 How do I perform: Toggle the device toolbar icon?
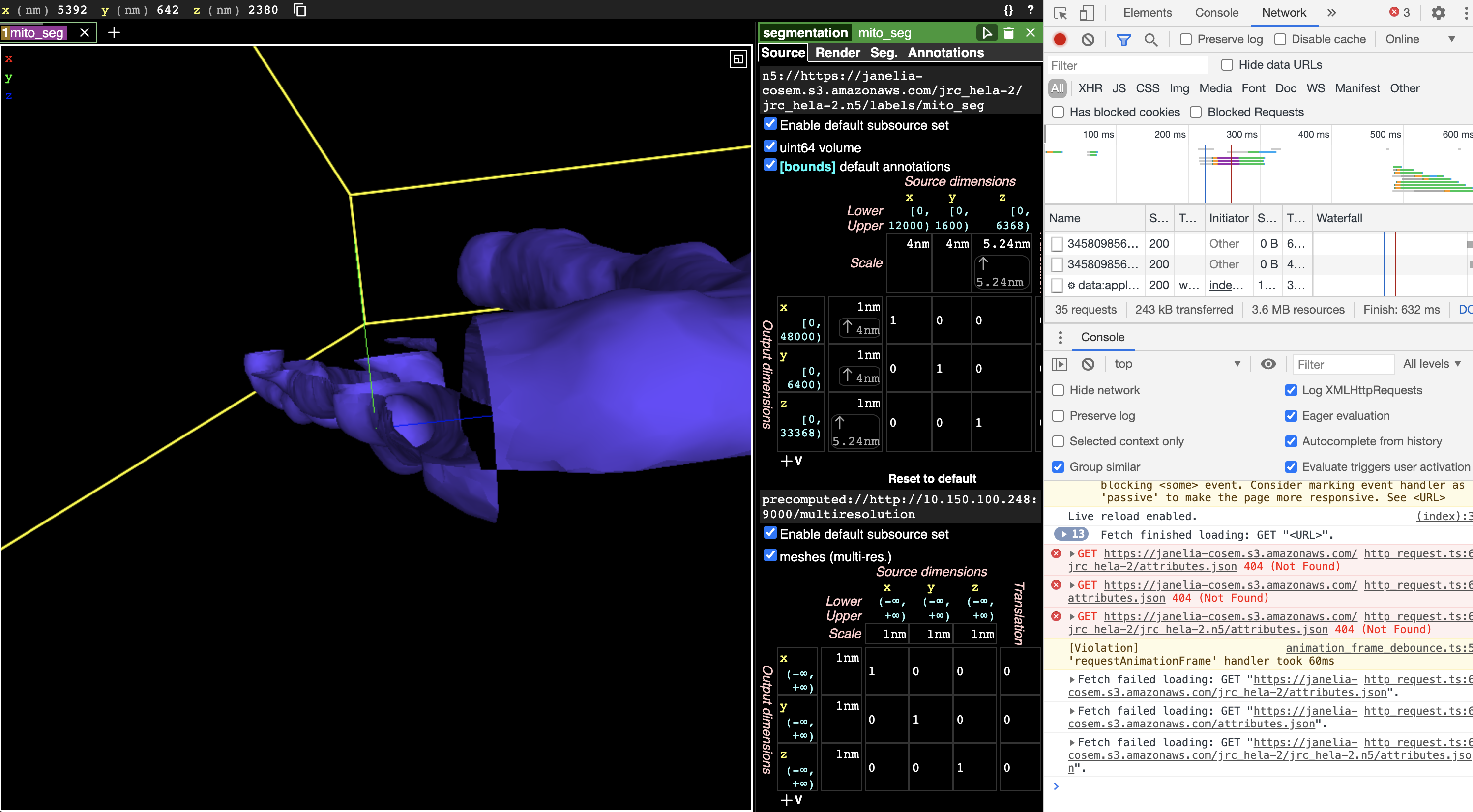click(1087, 13)
